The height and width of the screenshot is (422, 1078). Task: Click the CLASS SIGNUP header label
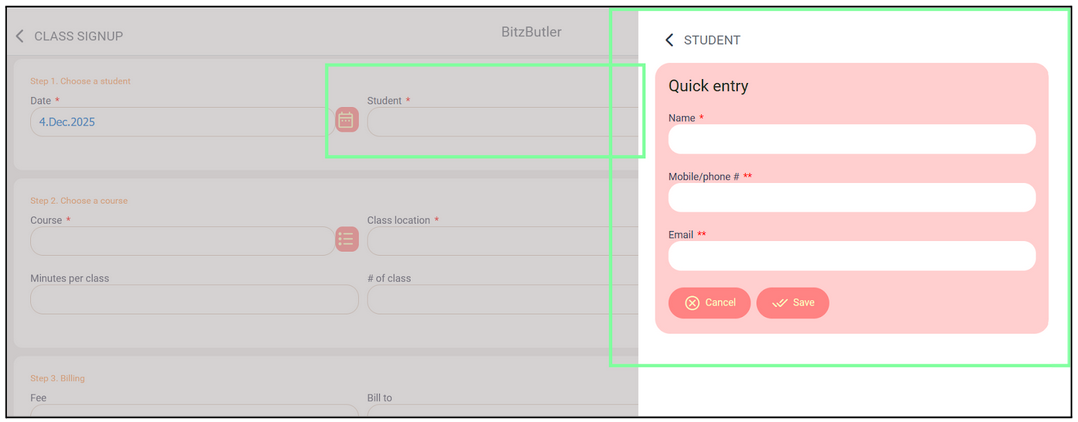78,36
